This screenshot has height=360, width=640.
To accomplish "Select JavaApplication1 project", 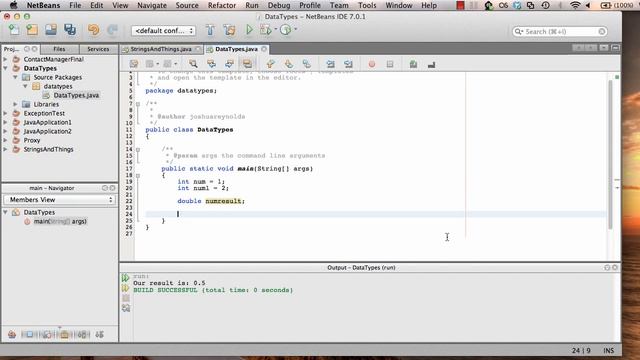I will (47, 122).
